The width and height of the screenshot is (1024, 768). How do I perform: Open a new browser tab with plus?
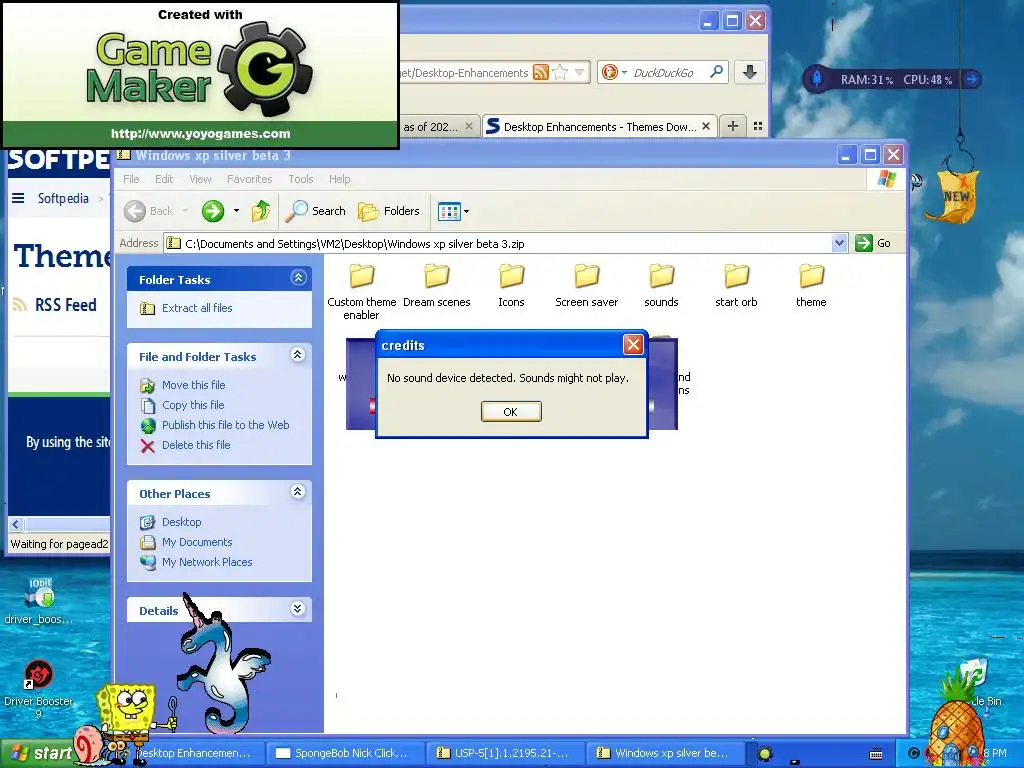733,126
